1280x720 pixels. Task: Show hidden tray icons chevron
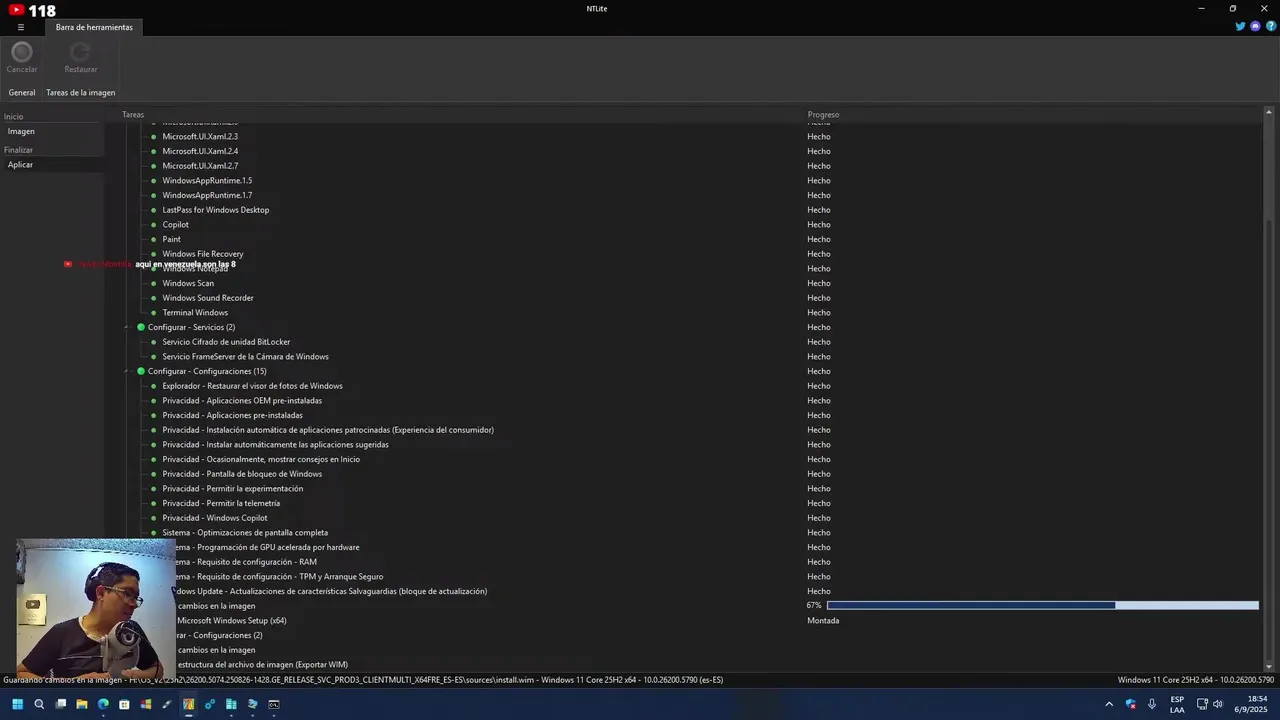(x=1109, y=704)
